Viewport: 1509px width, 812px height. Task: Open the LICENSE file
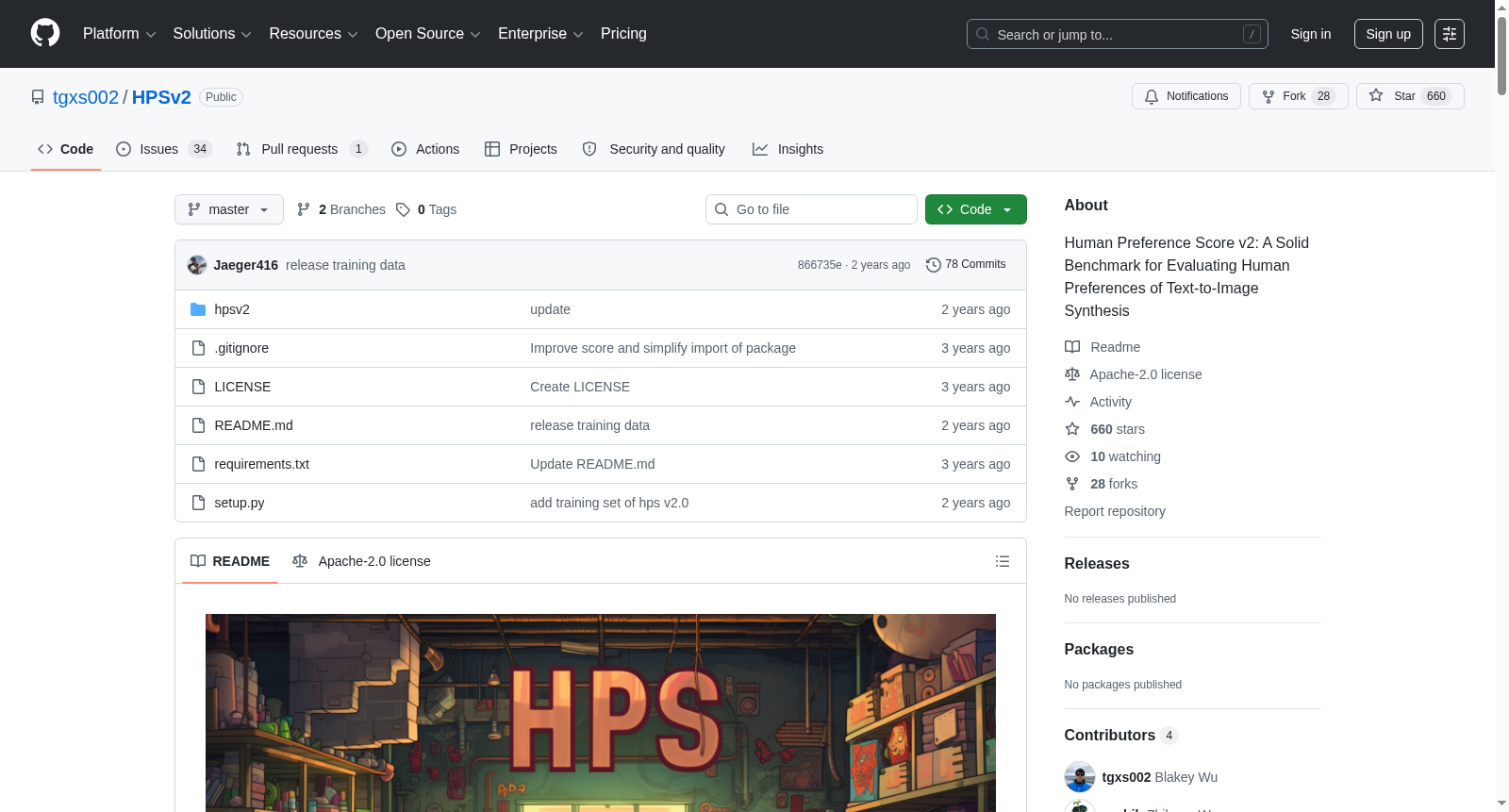[242, 387]
